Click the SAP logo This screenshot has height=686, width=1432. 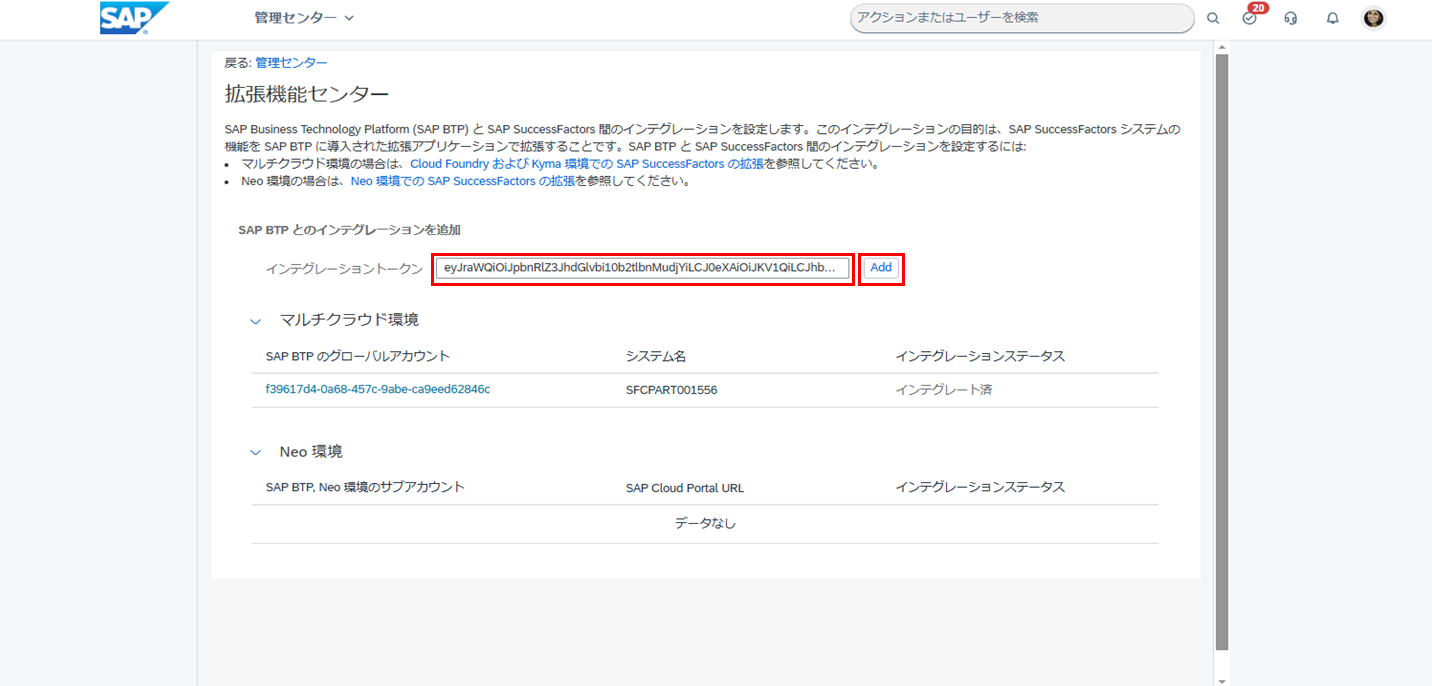click(134, 18)
